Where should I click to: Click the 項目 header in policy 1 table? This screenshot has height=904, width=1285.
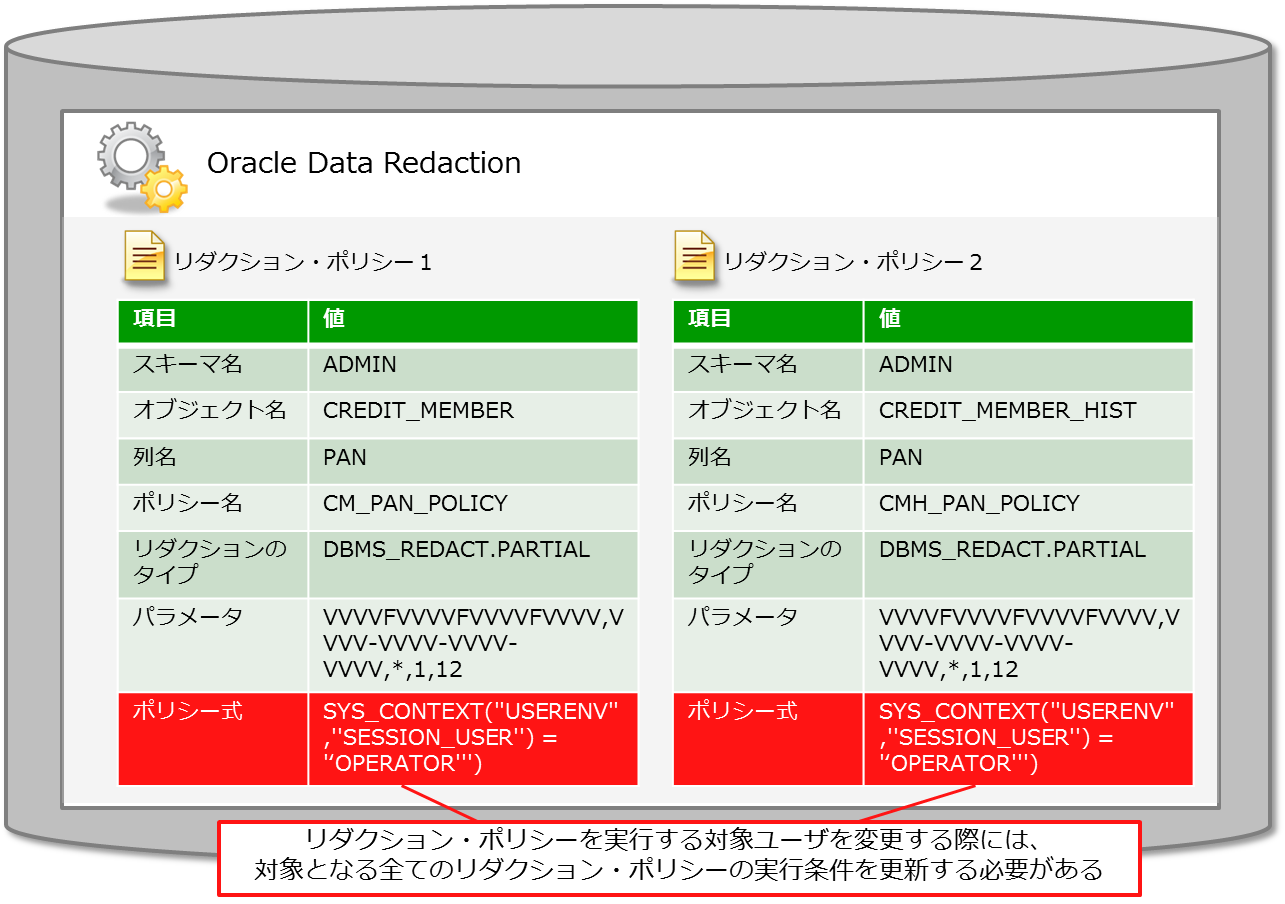(x=213, y=322)
